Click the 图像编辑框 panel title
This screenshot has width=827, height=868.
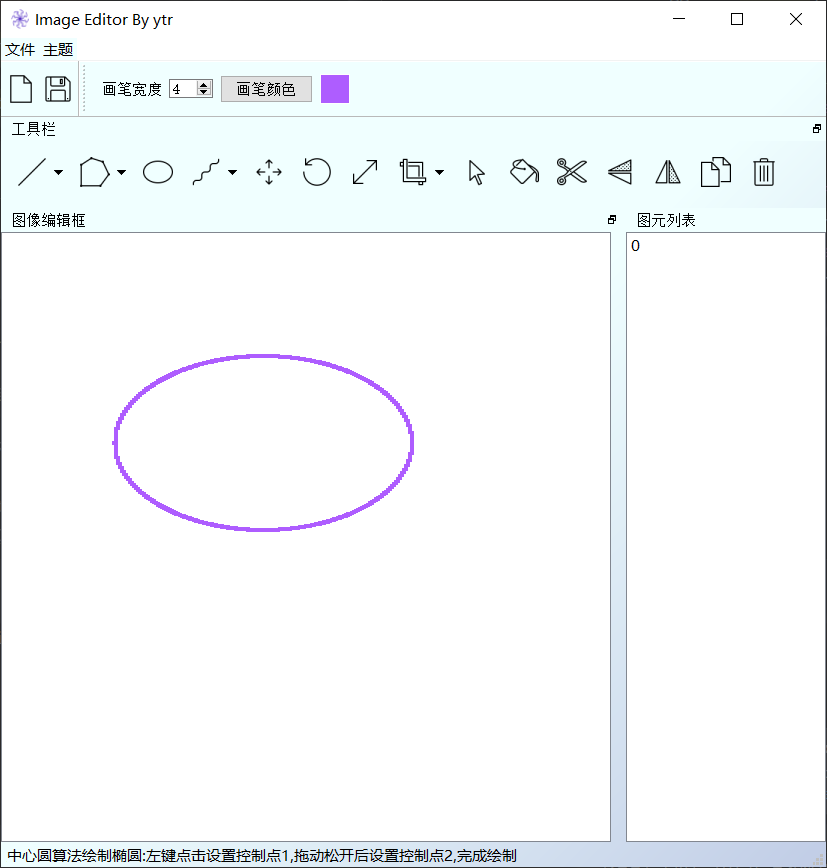(49, 220)
